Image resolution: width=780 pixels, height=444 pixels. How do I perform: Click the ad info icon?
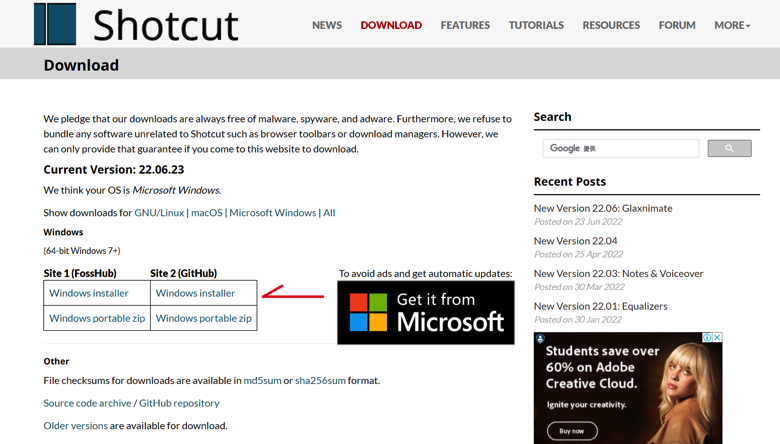tap(707, 337)
